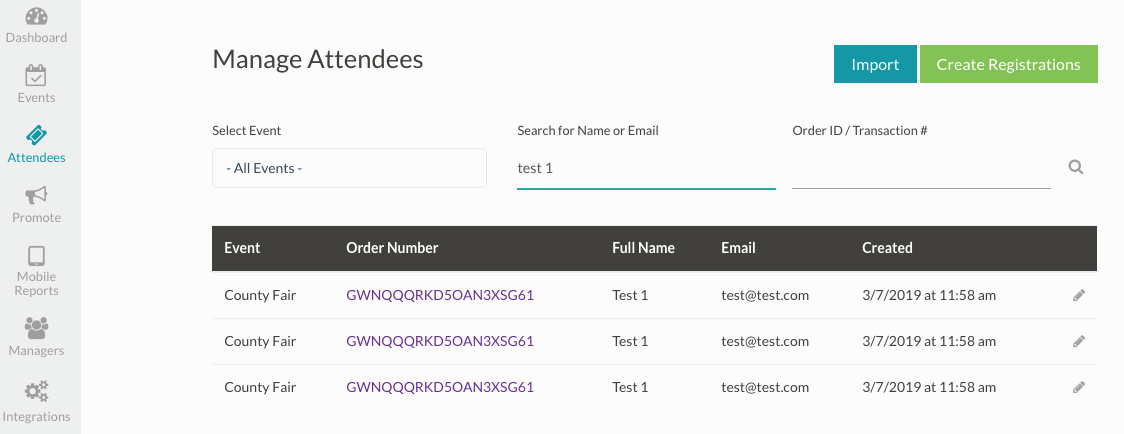Screen dimensions: 1124x434
Task: Open Promote megaphone icon
Action: click(36, 195)
